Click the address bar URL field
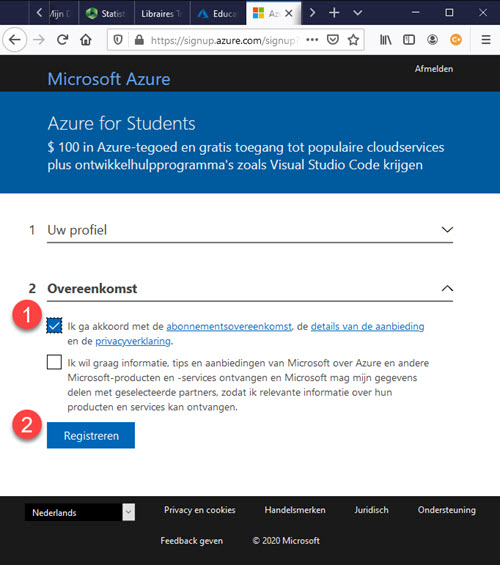Screen dimensions: 500x565 (x=223, y=40)
